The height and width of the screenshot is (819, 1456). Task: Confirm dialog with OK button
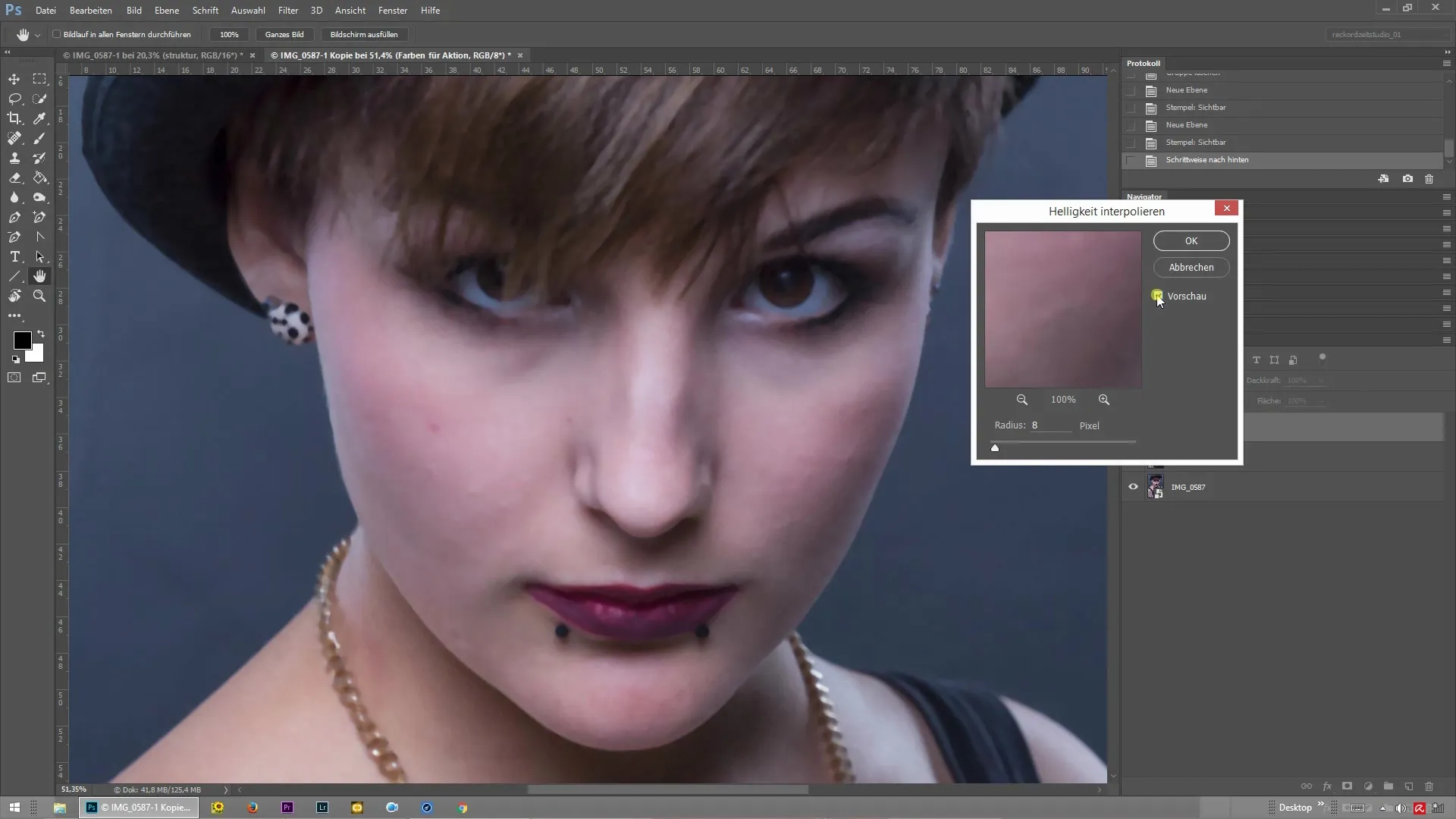tap(1191, 240)
